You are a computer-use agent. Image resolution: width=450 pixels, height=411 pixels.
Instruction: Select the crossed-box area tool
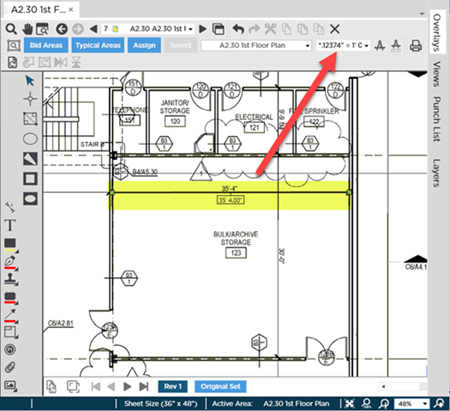click(x=30, y=119)
